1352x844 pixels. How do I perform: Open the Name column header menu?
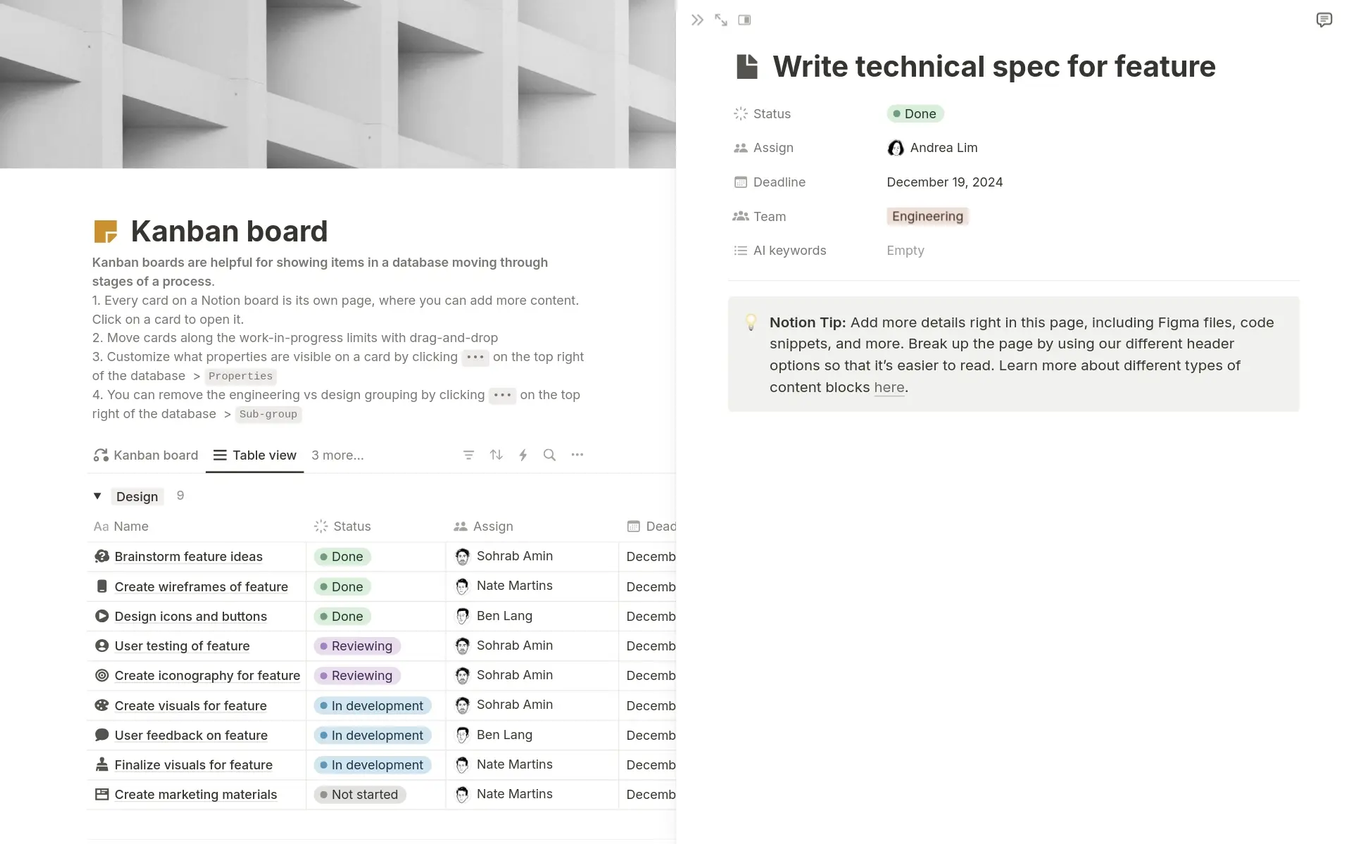[121, 526]
